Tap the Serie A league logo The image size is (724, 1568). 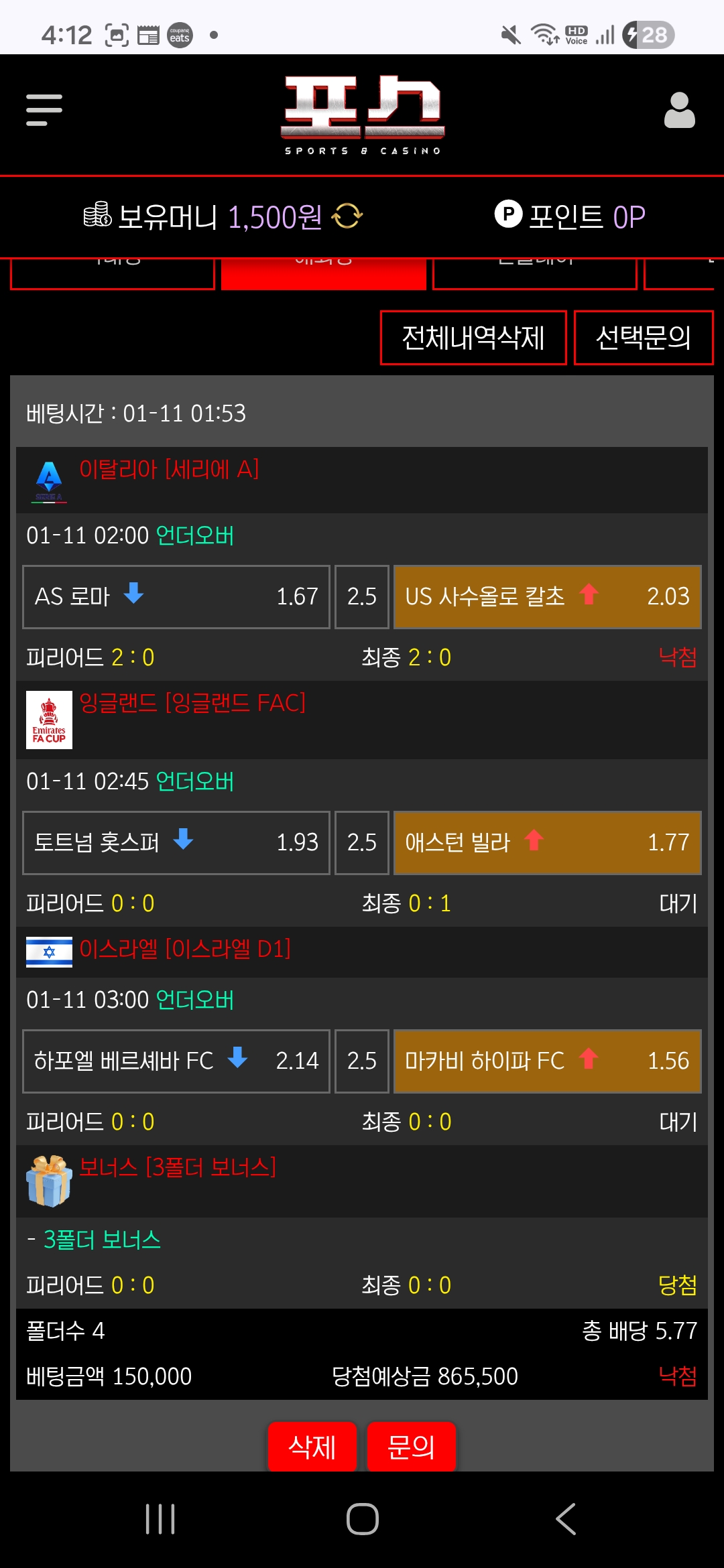pos(49,480)
